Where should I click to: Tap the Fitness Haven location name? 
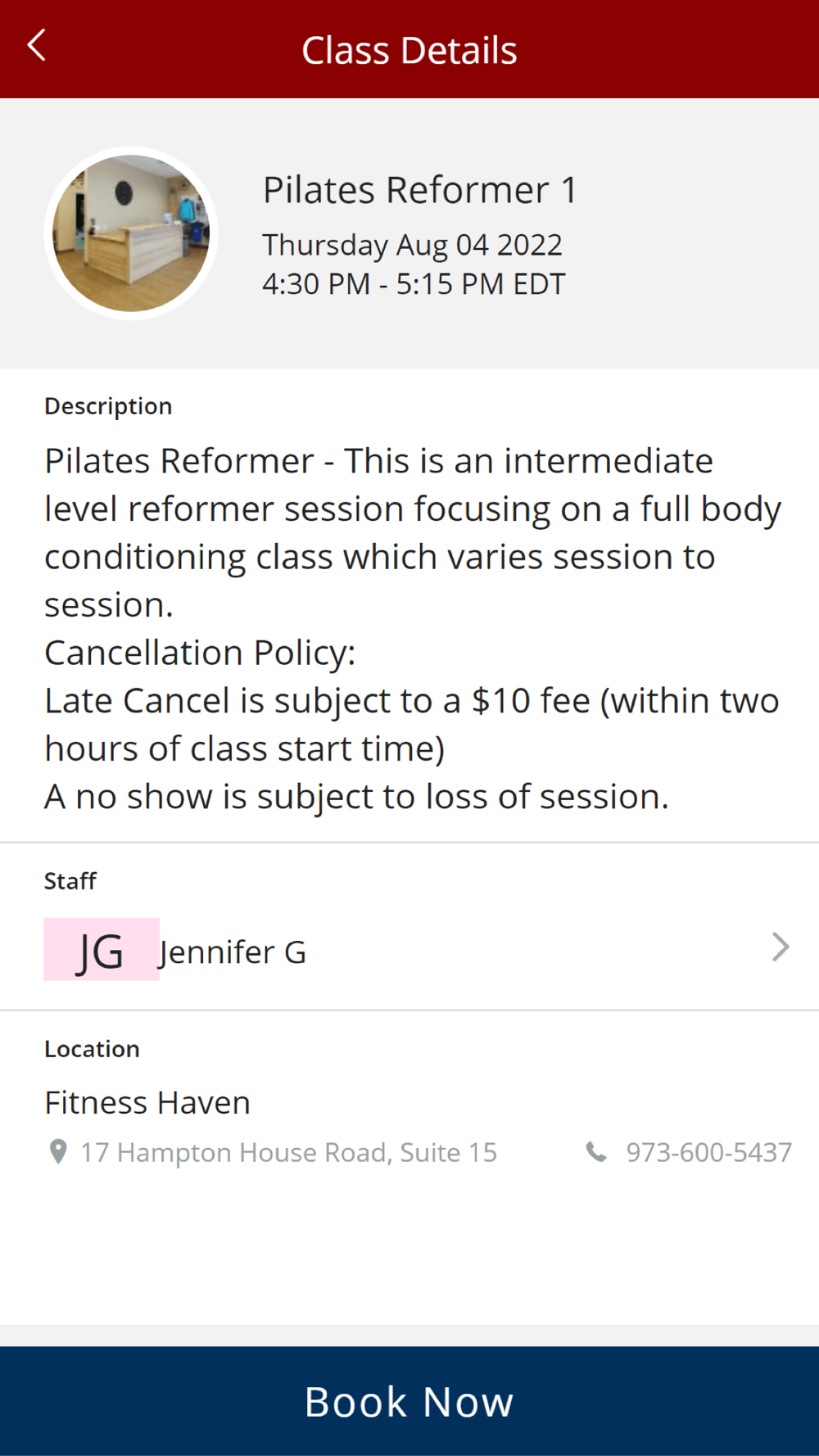click(x=147, y=1102)
